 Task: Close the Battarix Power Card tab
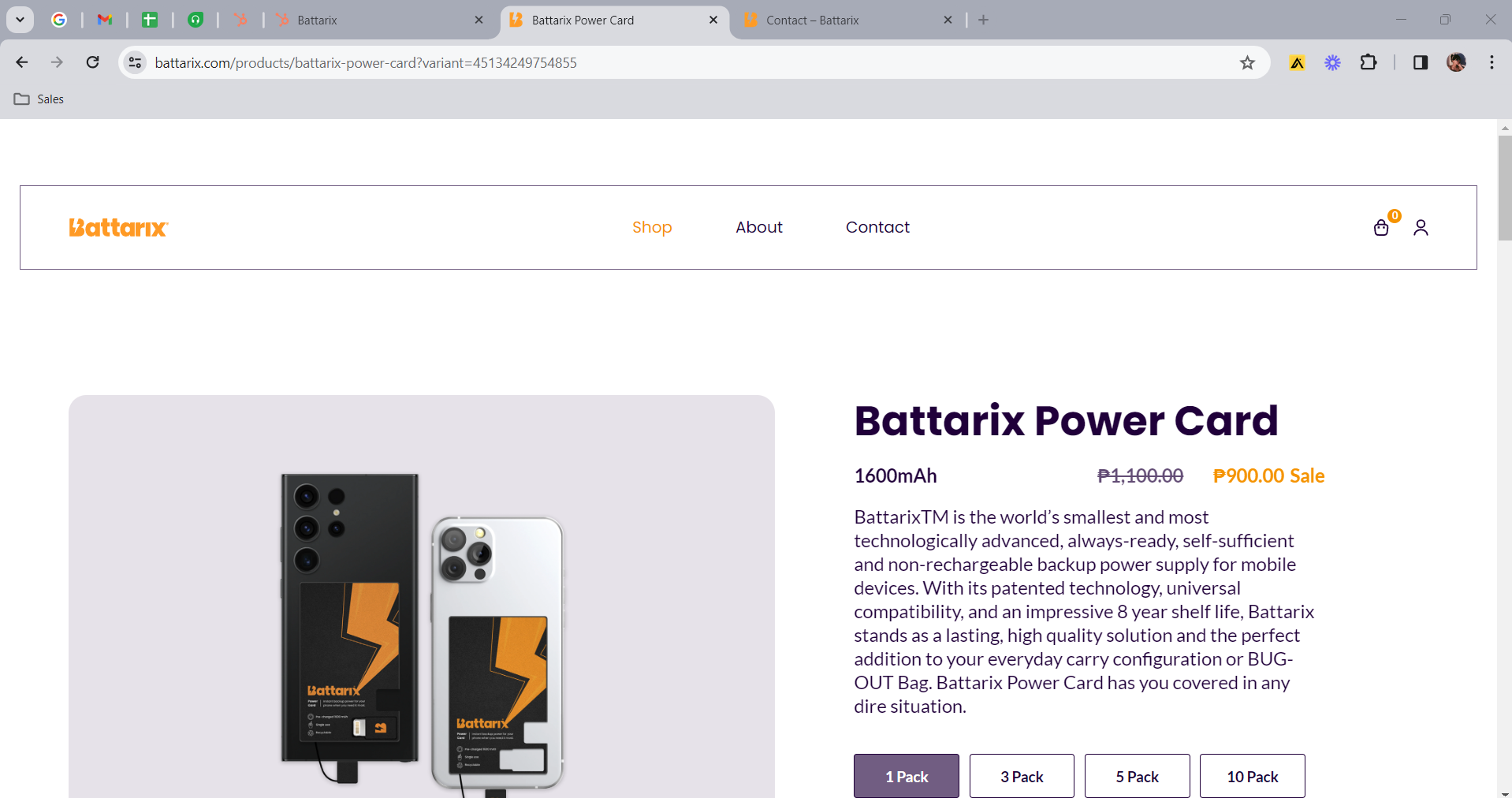click(713, 20)
